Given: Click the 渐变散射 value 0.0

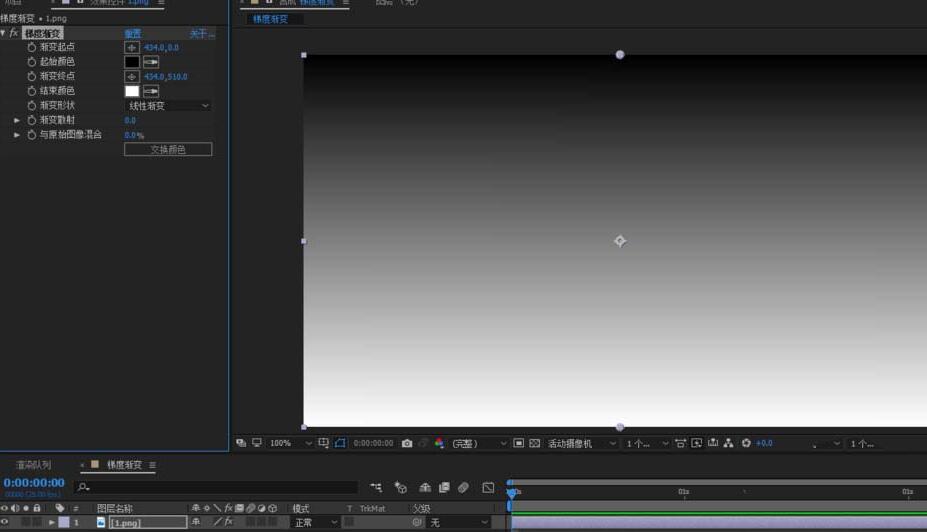Looking at the screenshot, I should tap(130, 121).
